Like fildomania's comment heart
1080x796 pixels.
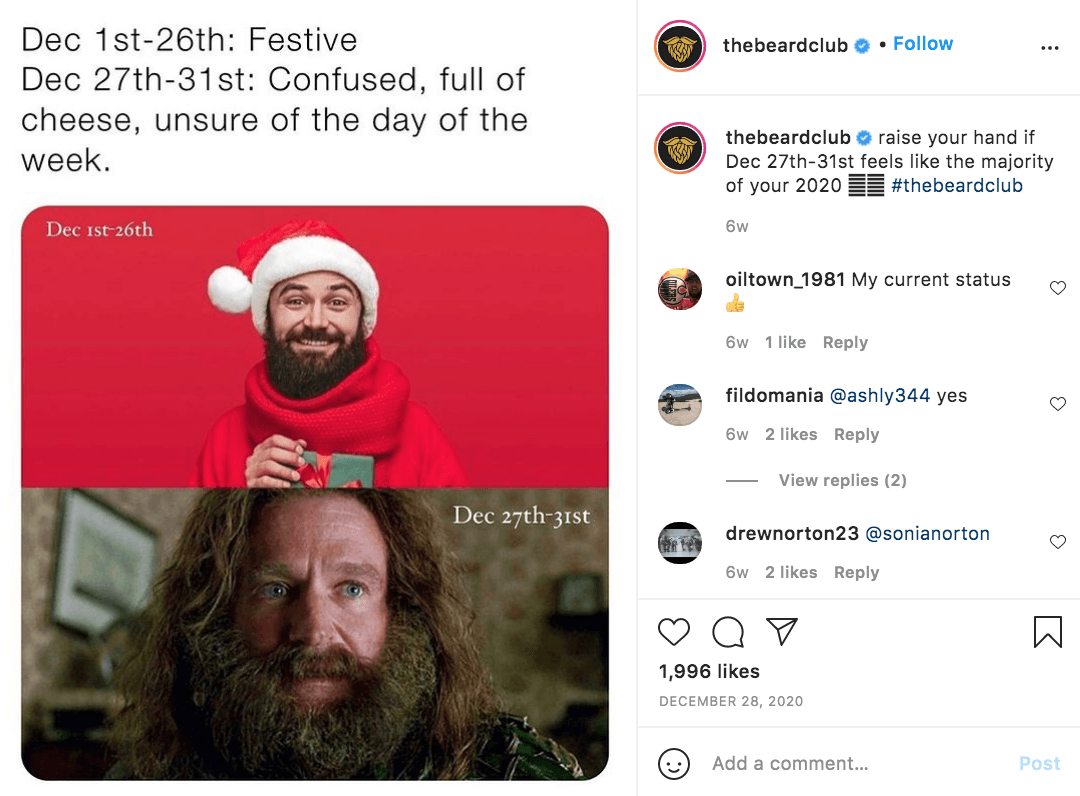(x=1057, y=404)
